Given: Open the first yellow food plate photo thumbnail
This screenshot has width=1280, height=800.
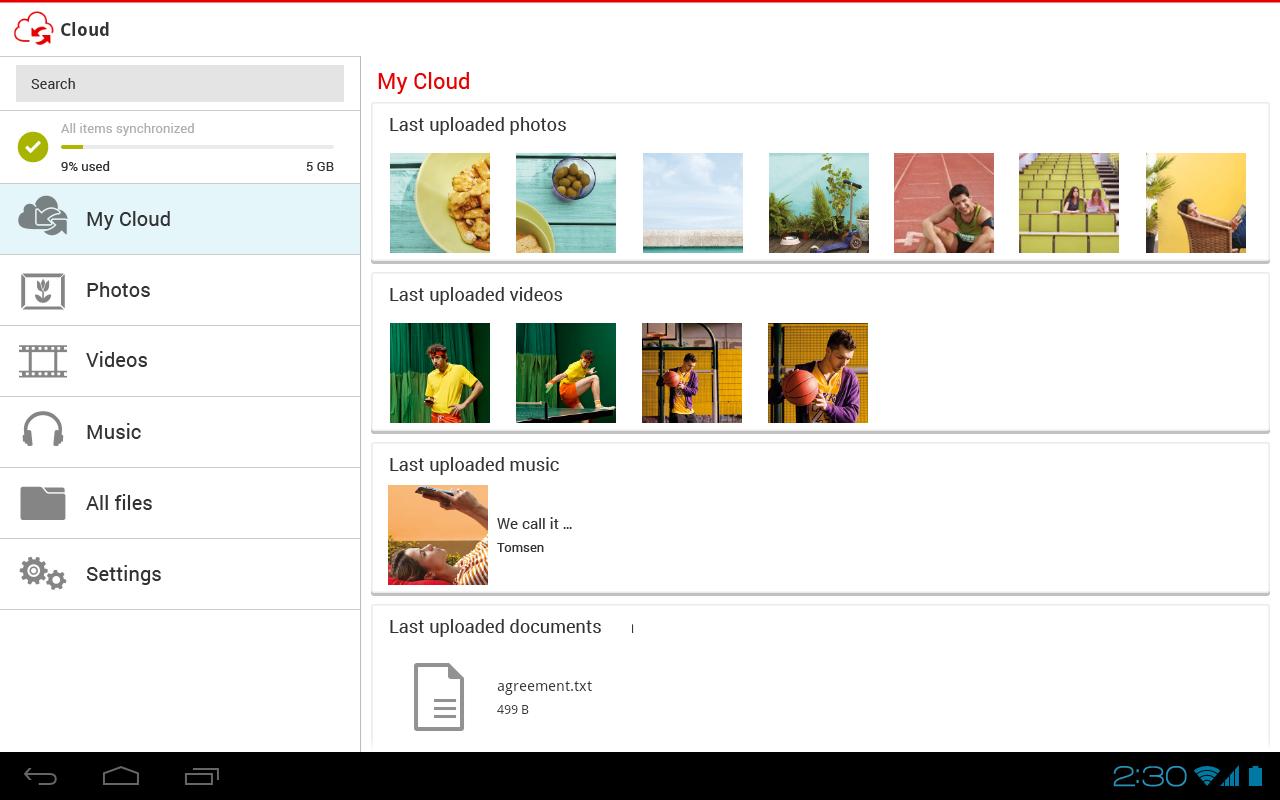Looking at the screenshot, I should pos(439,202).
